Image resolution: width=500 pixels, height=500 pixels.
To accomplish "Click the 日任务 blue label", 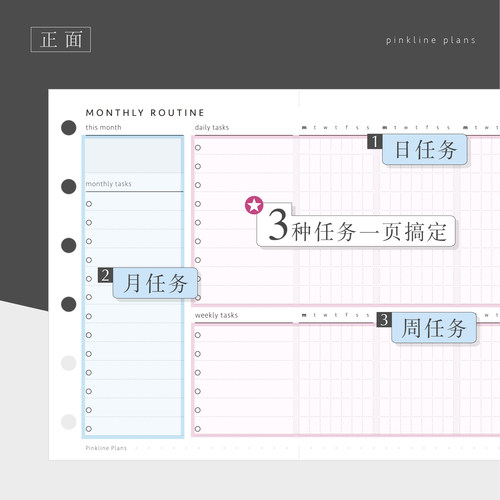I will (425, 149).
